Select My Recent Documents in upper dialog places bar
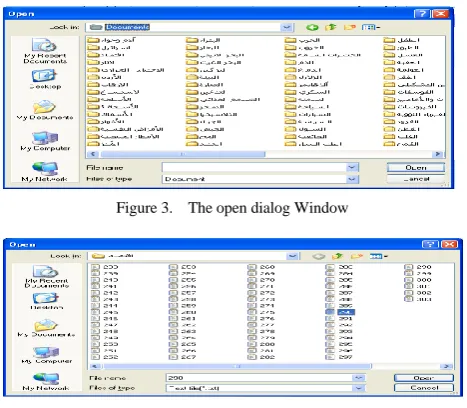This screenshot has height=408, width=467. [45, 51]
